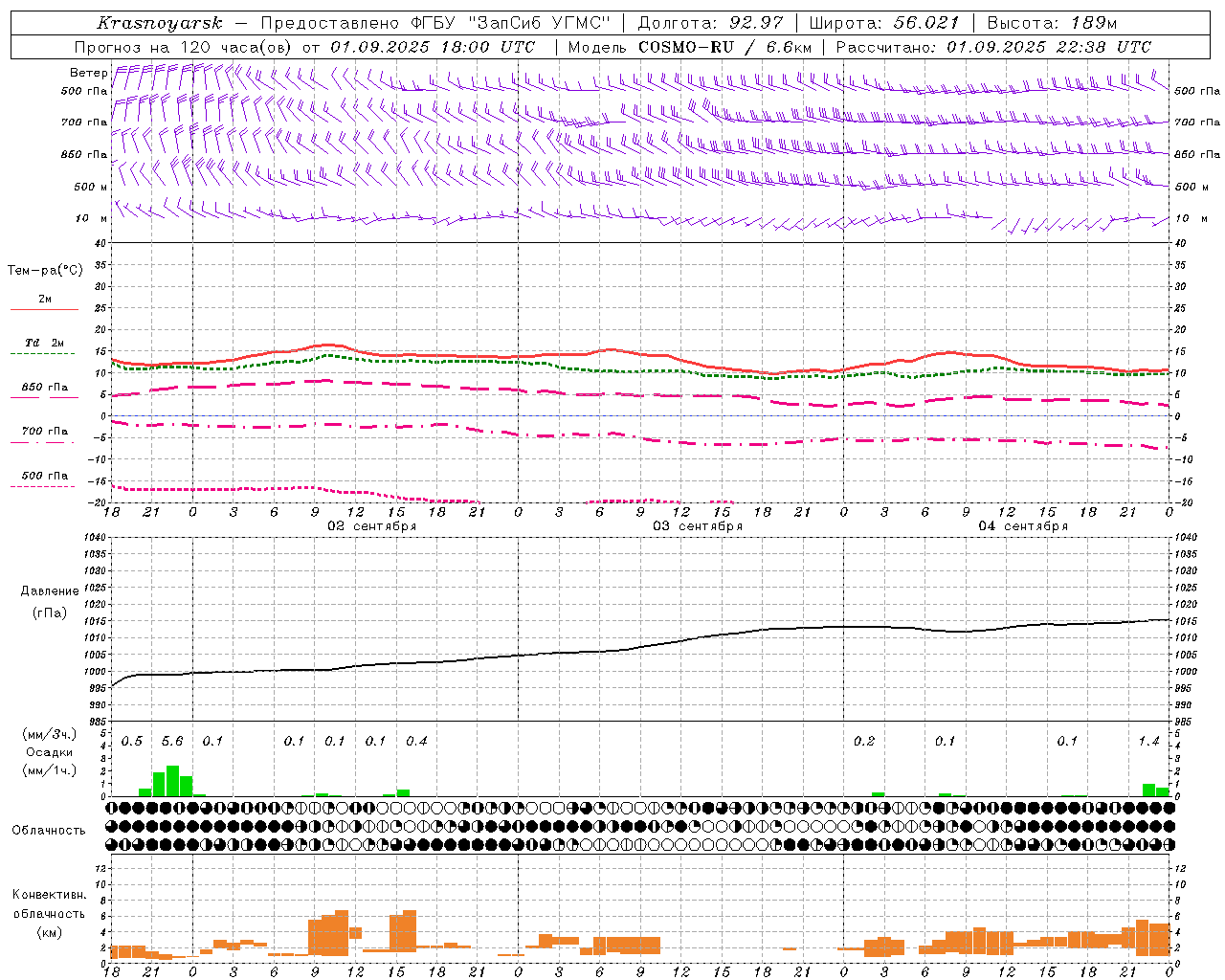Click the (мм/3ч.) units label

click(50, 734)
